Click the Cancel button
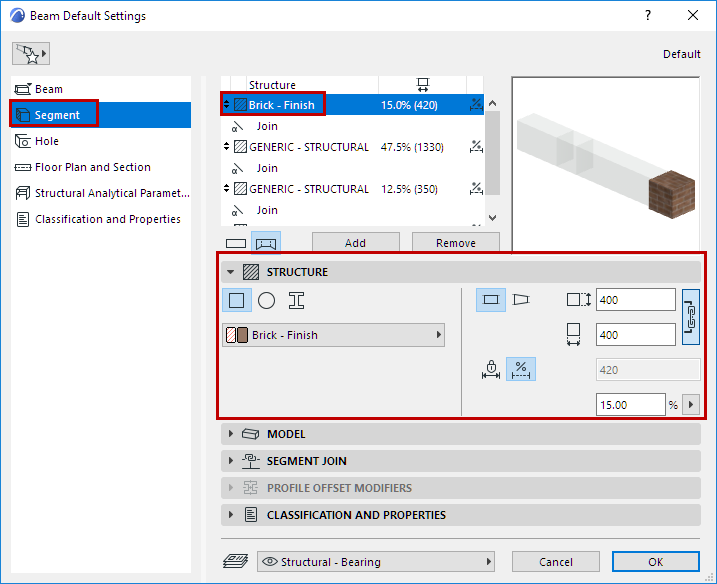717x584 pixels. click(556, 562)
